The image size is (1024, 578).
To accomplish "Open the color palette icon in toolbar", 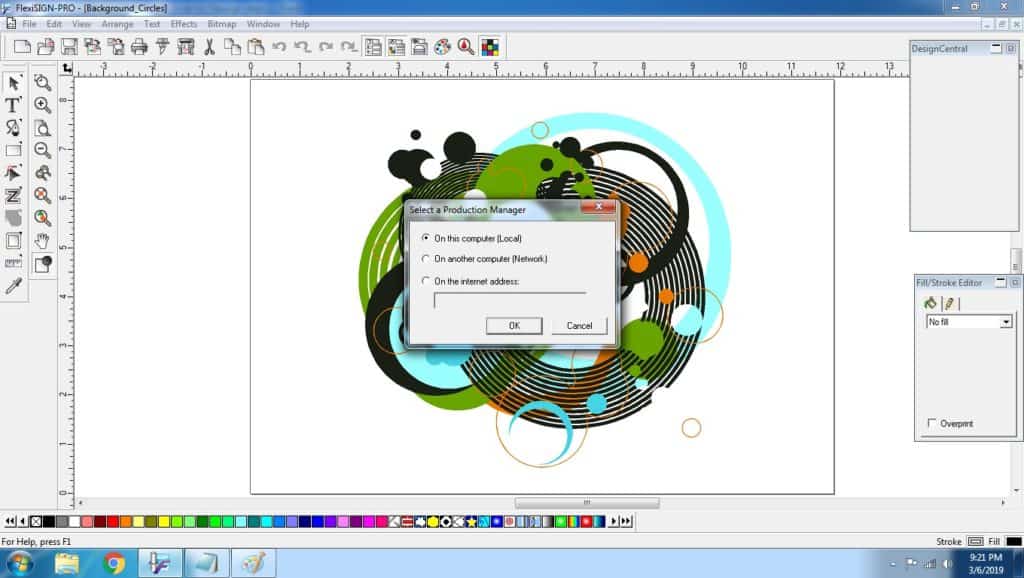I will point(443,47).
